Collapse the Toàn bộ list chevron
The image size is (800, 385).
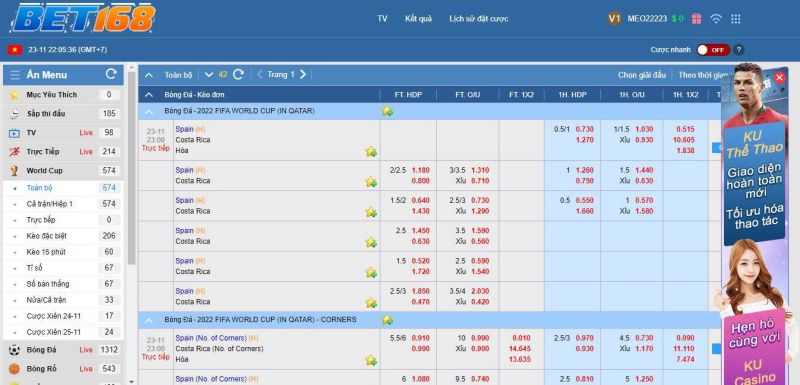[149, 75]
